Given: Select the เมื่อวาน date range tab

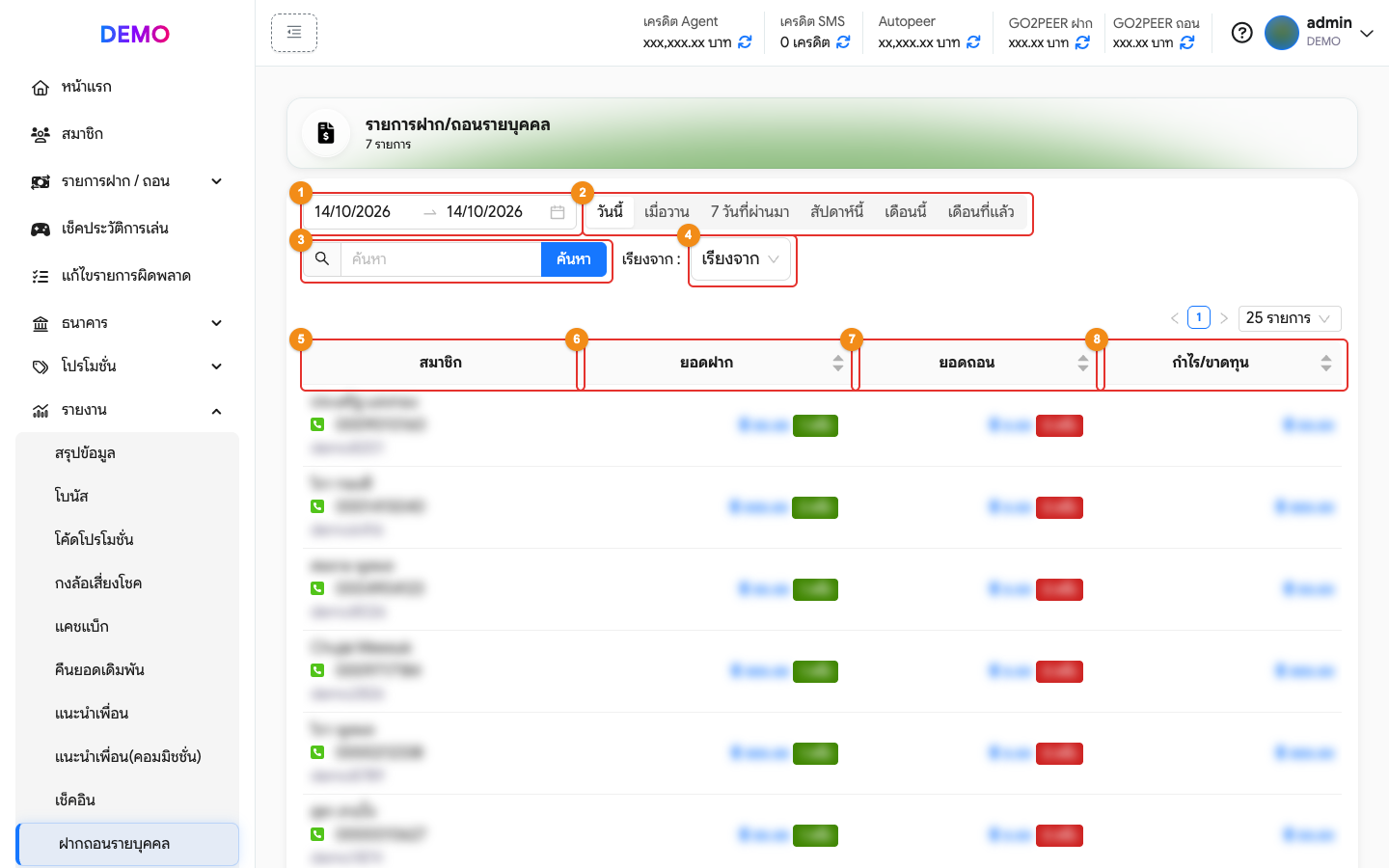Looking at the screenshot, I should point(667,211).
